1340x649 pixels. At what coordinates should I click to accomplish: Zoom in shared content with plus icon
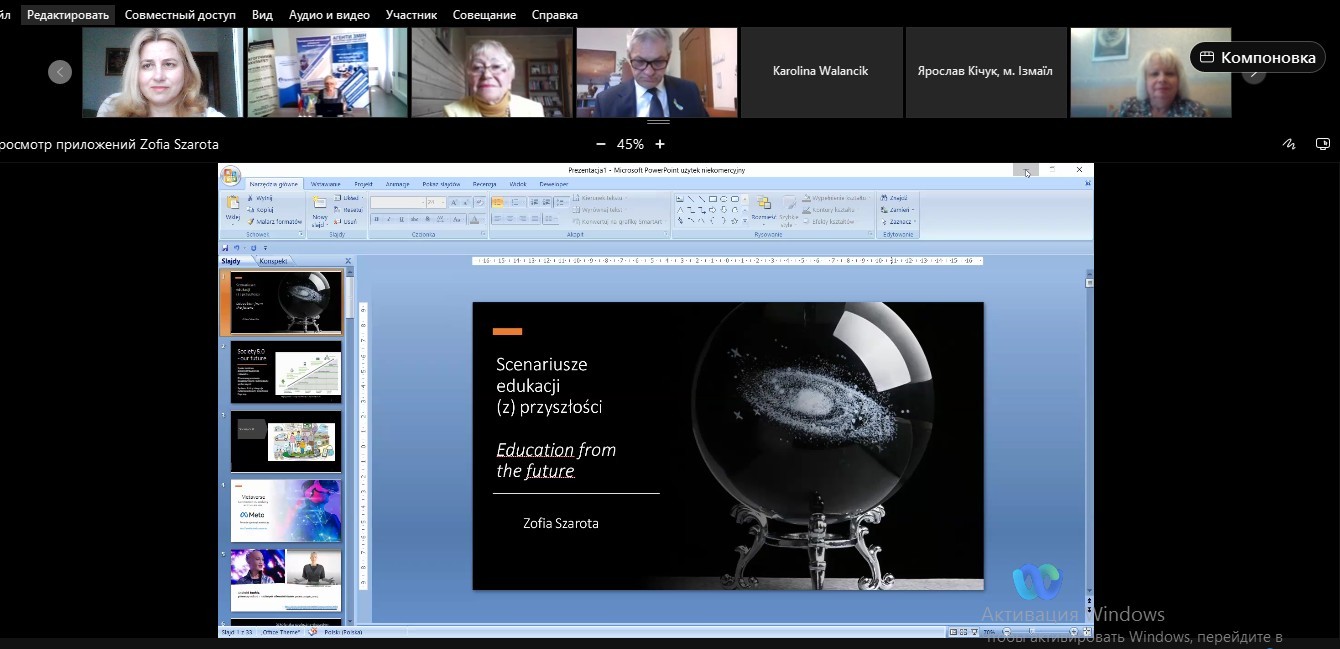(x=660, y=144)
